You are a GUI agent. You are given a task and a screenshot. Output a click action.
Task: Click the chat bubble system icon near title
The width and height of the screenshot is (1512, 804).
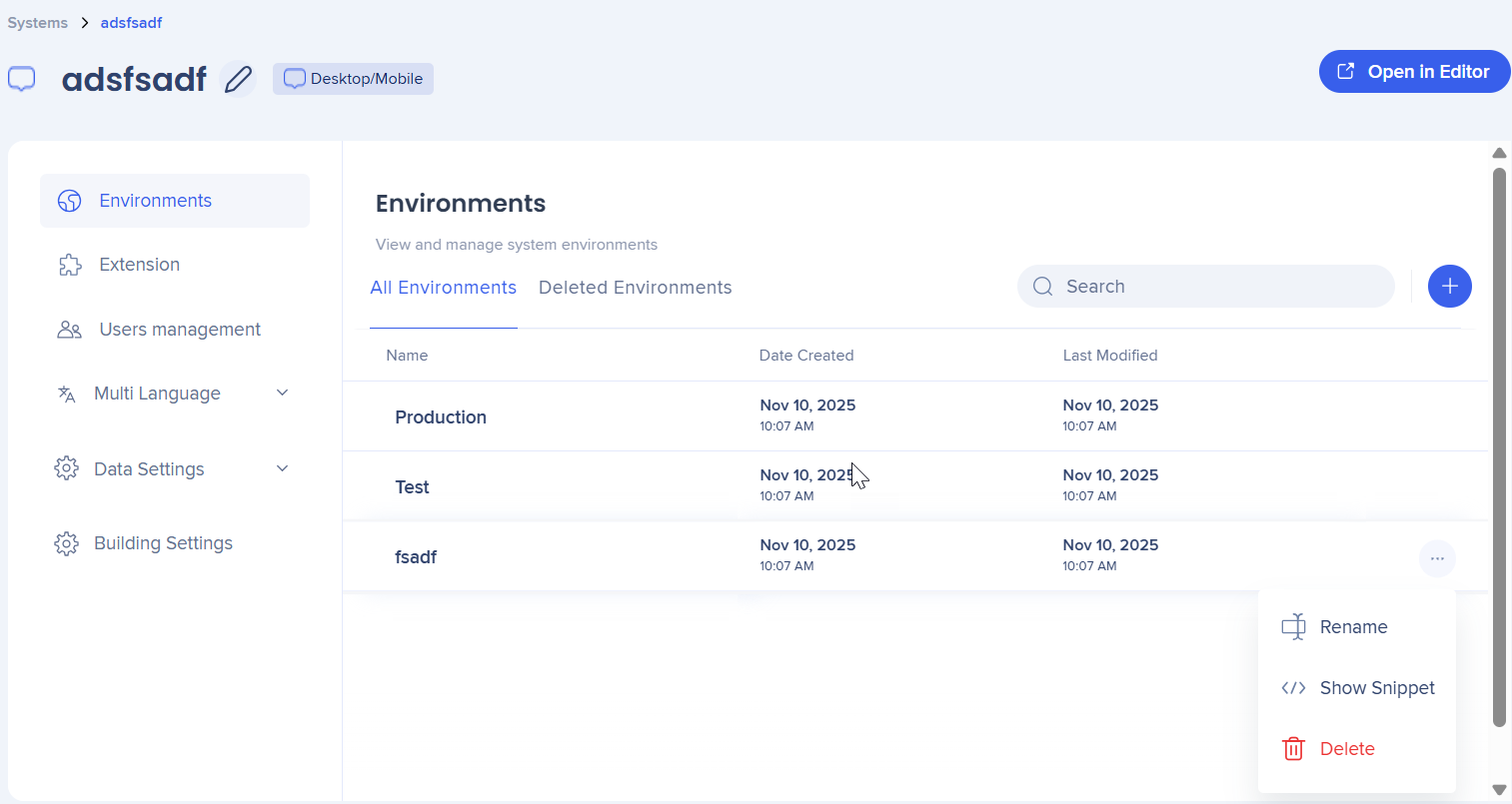(22, 79)
